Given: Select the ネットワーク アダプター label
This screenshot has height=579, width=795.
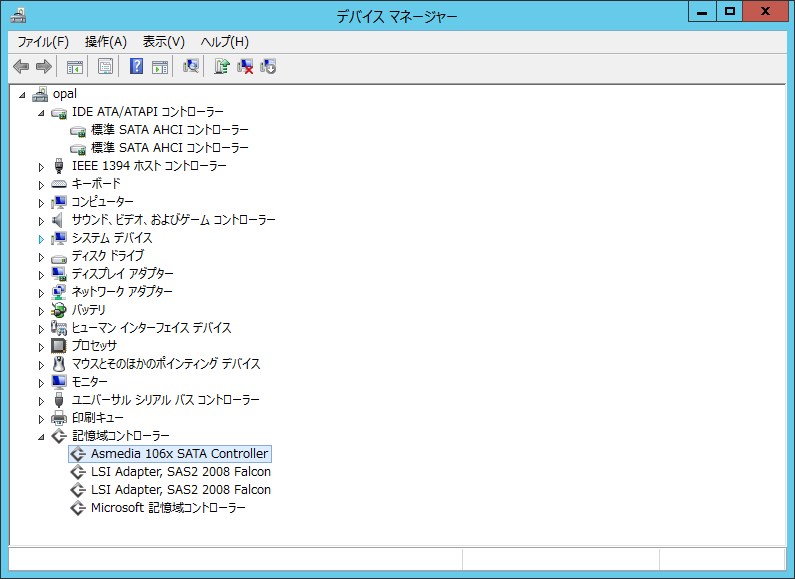Looking at the screenshot, I should pos(122,292).
